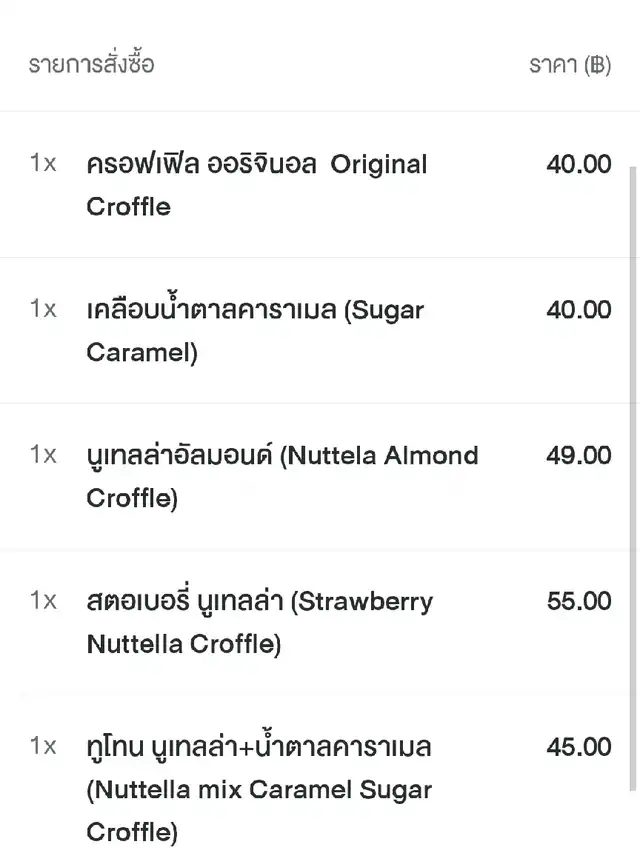Click the text Nuttella Croffle) under Strawberry

point(184,644)
